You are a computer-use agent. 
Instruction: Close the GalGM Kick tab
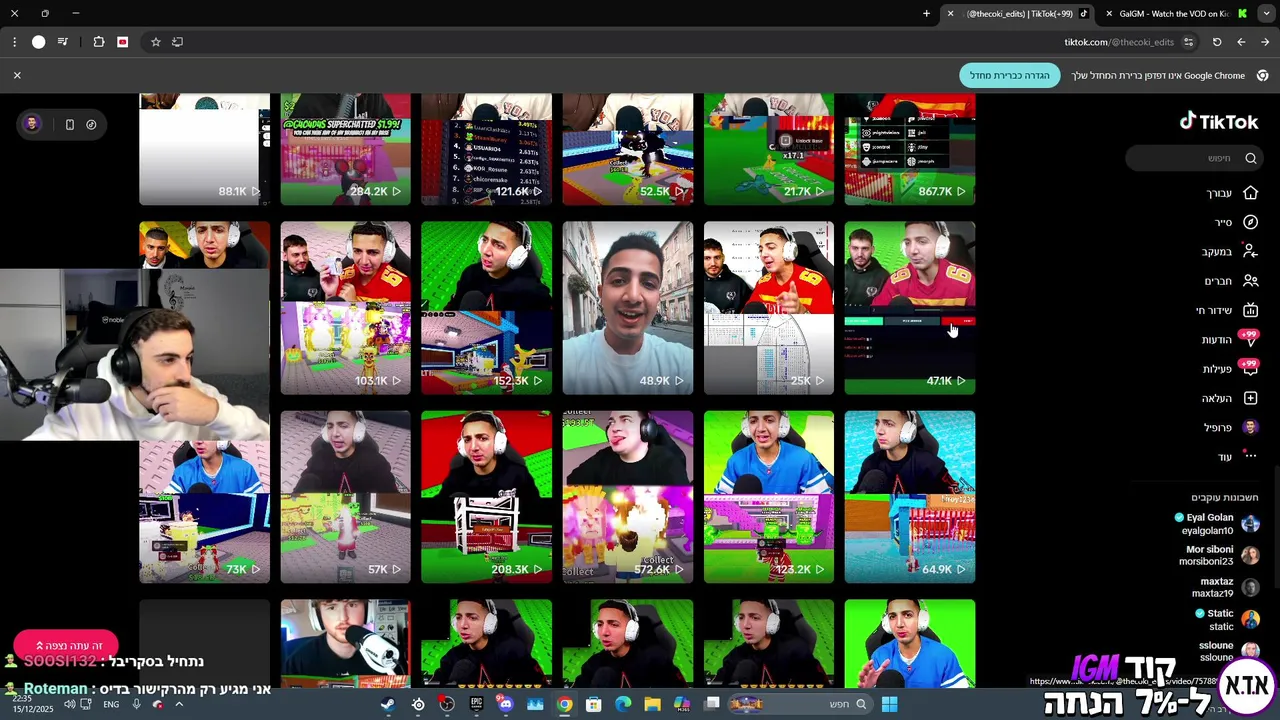tap(1109, 14)
